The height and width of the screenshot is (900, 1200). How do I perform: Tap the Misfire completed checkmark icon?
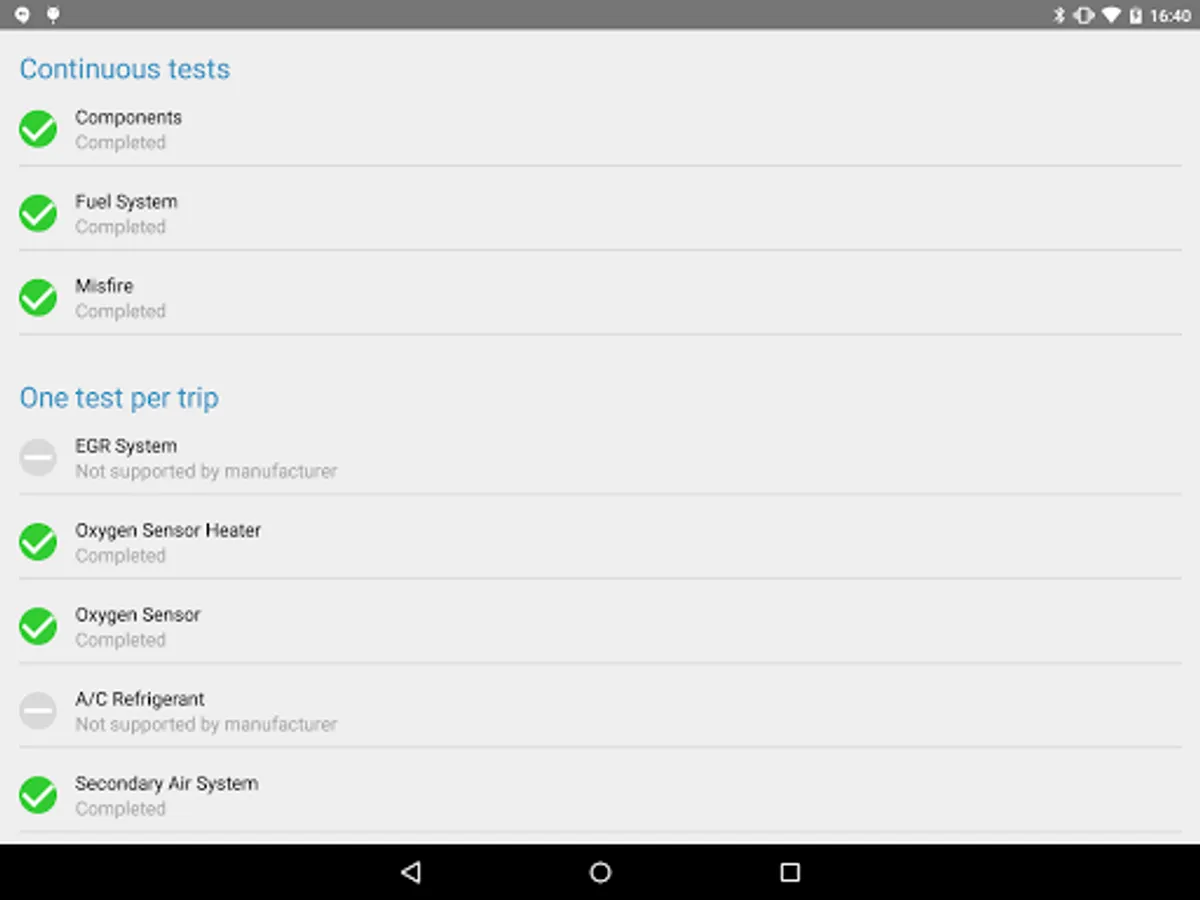[x=38, y=297]
